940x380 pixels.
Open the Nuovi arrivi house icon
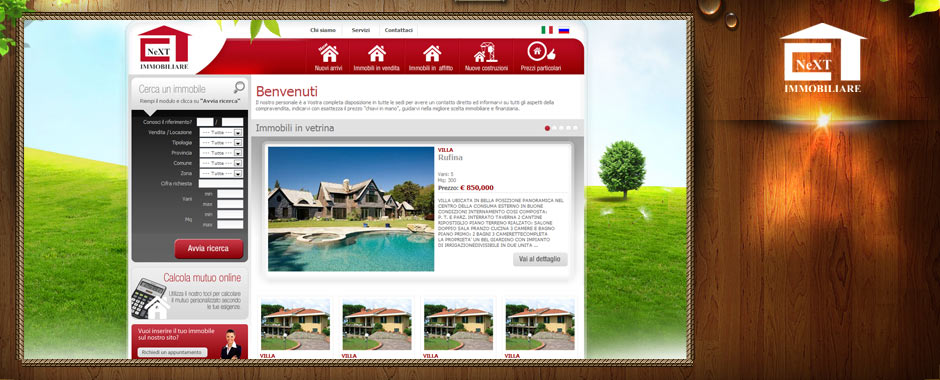tap(329, 53)
